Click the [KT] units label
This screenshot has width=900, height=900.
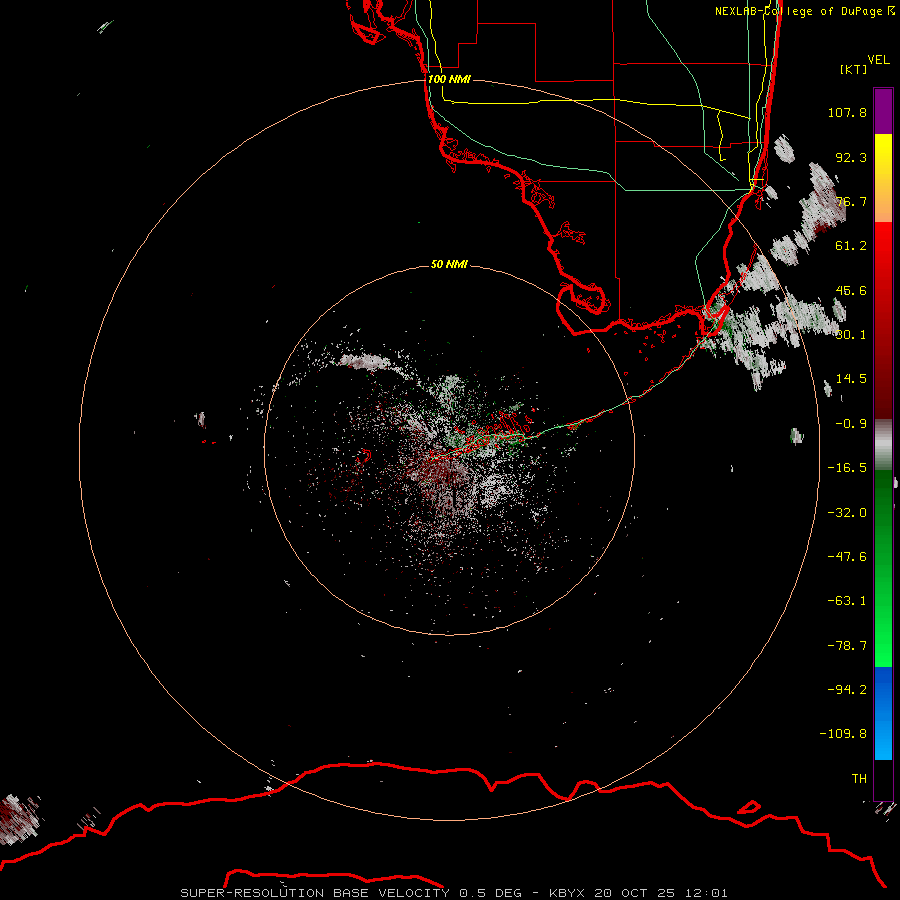(854, 69)
